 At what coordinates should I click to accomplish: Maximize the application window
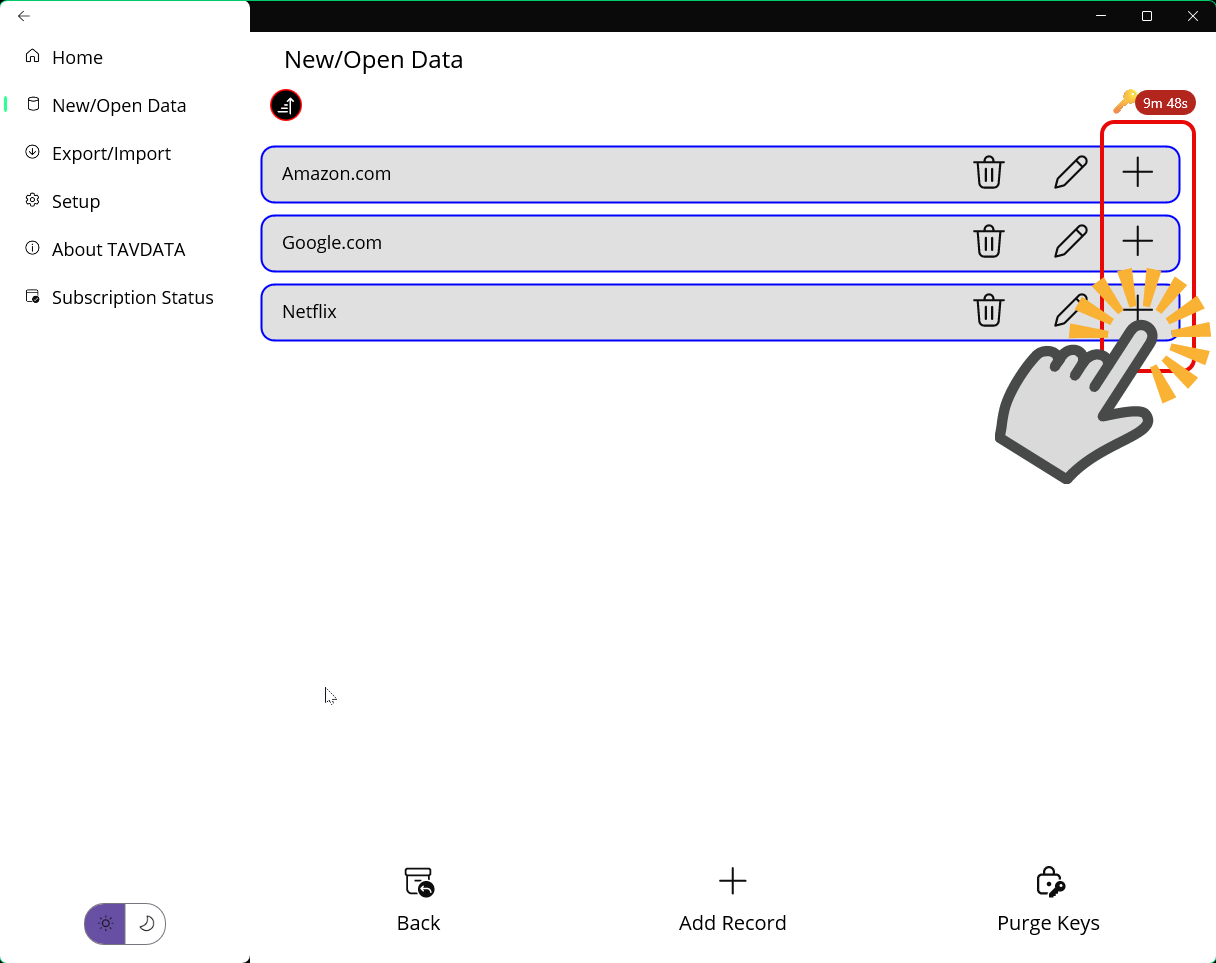click(x=1147, y=16)
